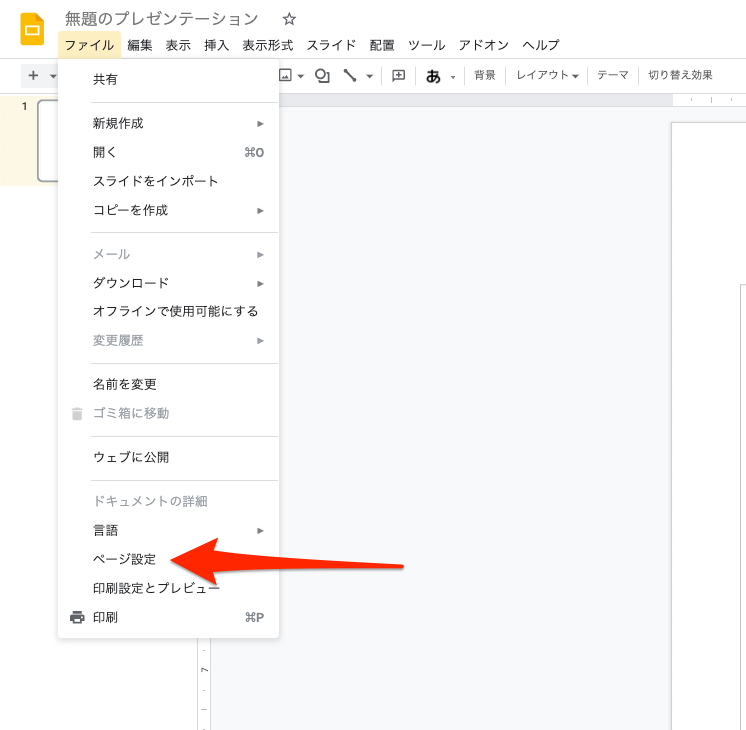Screen dimensions: 746x730
Task: Open the アドオン menu
Action: [x=484, y=45]
